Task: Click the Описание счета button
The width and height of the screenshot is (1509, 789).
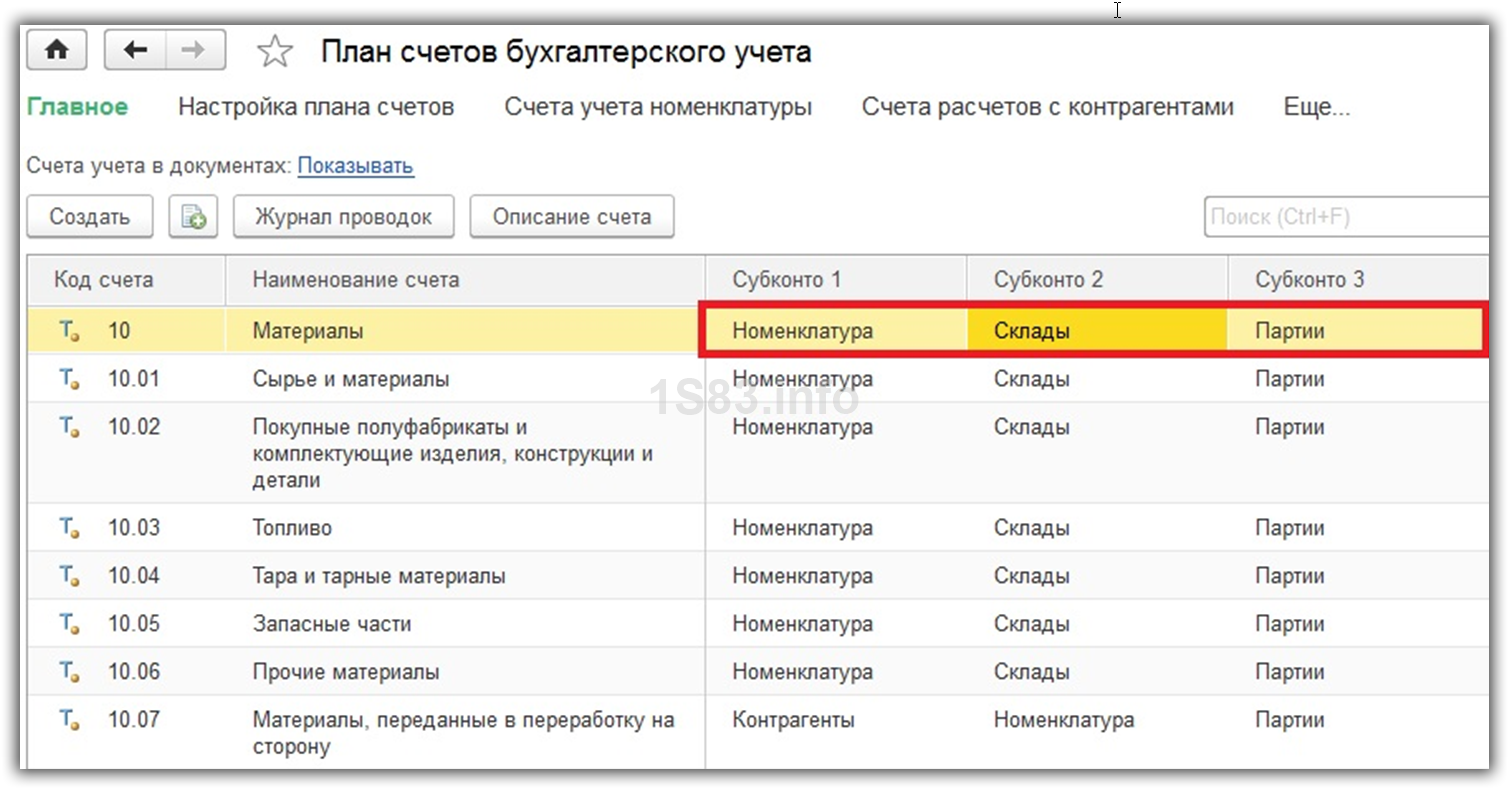Action: click(571, 217)
